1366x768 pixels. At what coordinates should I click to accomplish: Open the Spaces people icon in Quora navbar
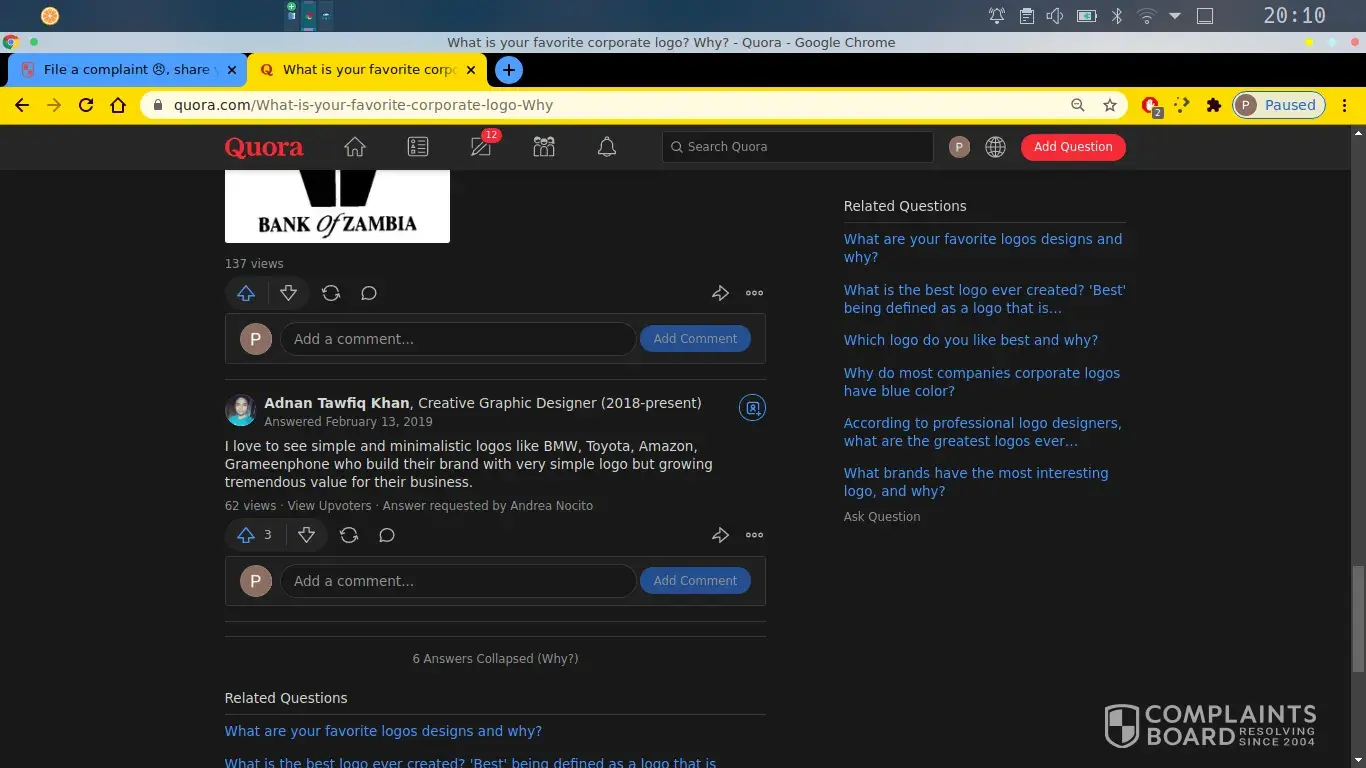[x=544, y=147]
